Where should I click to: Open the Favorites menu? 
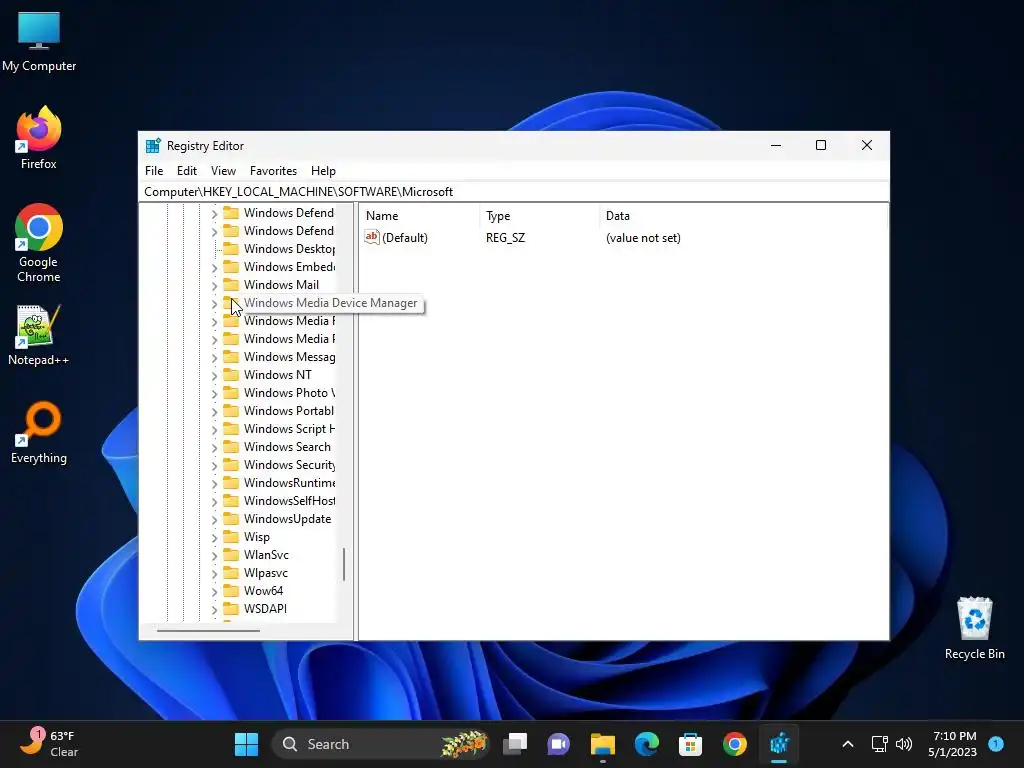click(273, 170)
